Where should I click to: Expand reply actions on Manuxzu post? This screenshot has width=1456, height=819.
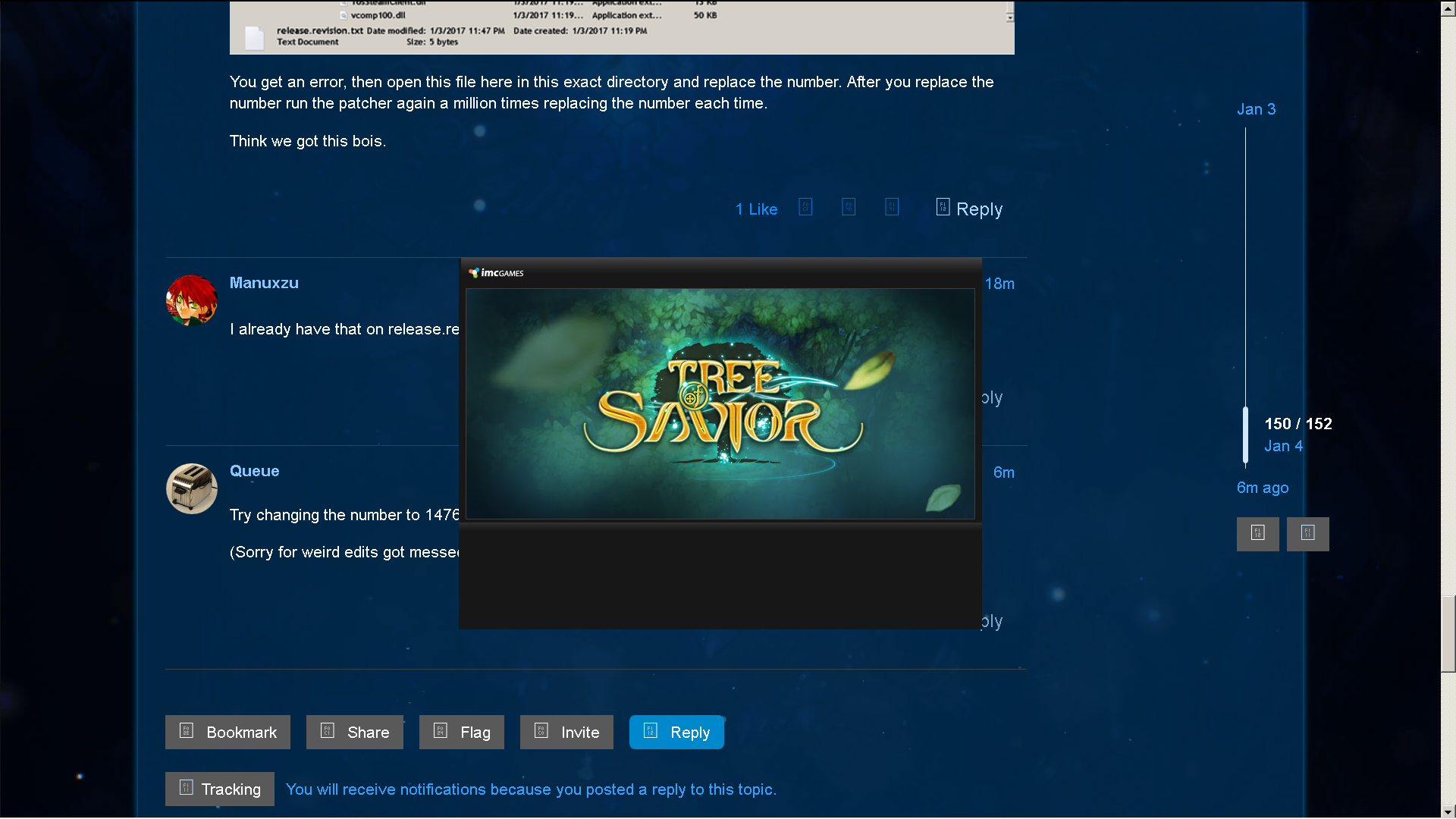893,397
